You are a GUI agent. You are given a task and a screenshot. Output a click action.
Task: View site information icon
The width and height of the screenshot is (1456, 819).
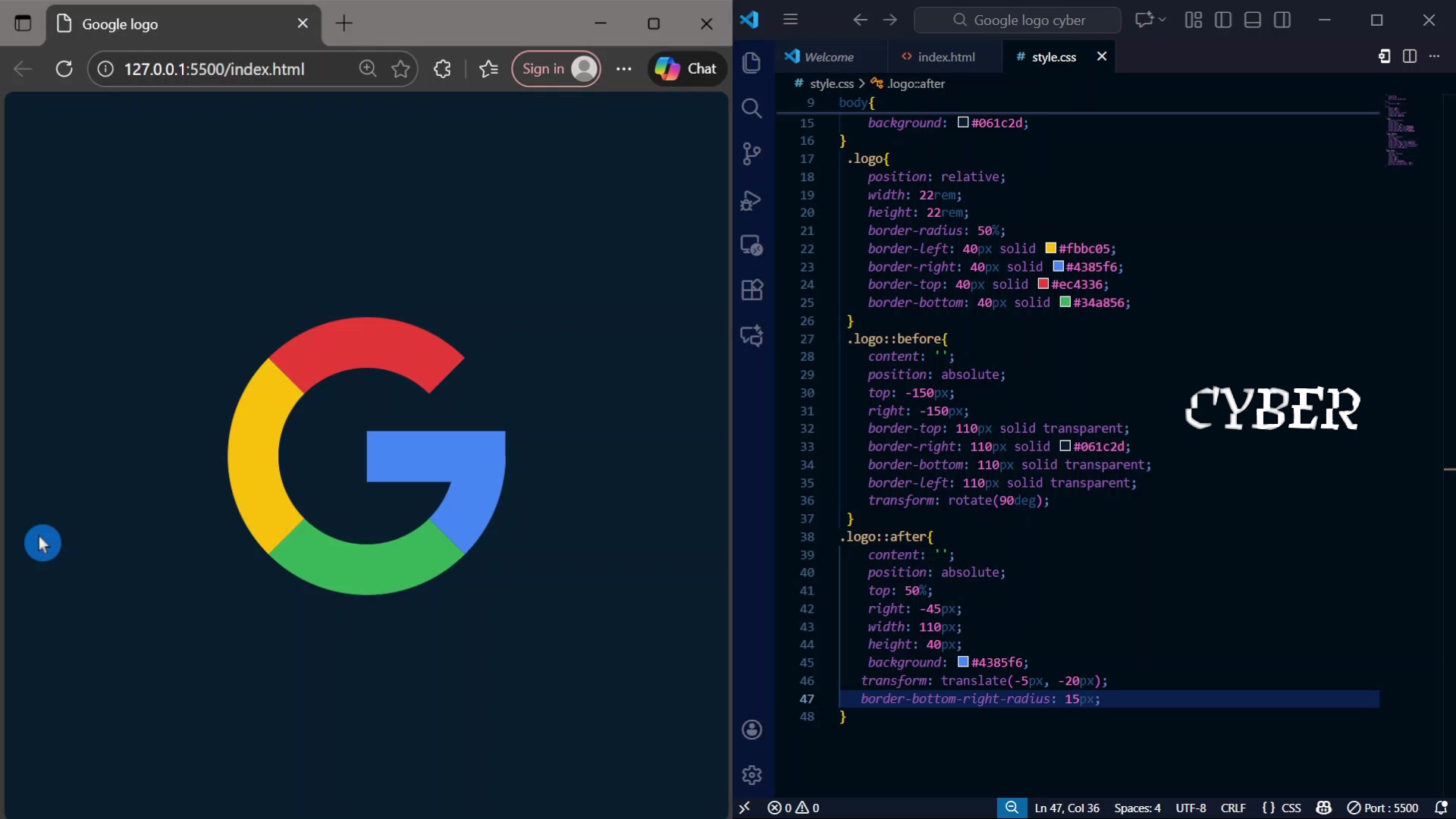coord(105,69)
